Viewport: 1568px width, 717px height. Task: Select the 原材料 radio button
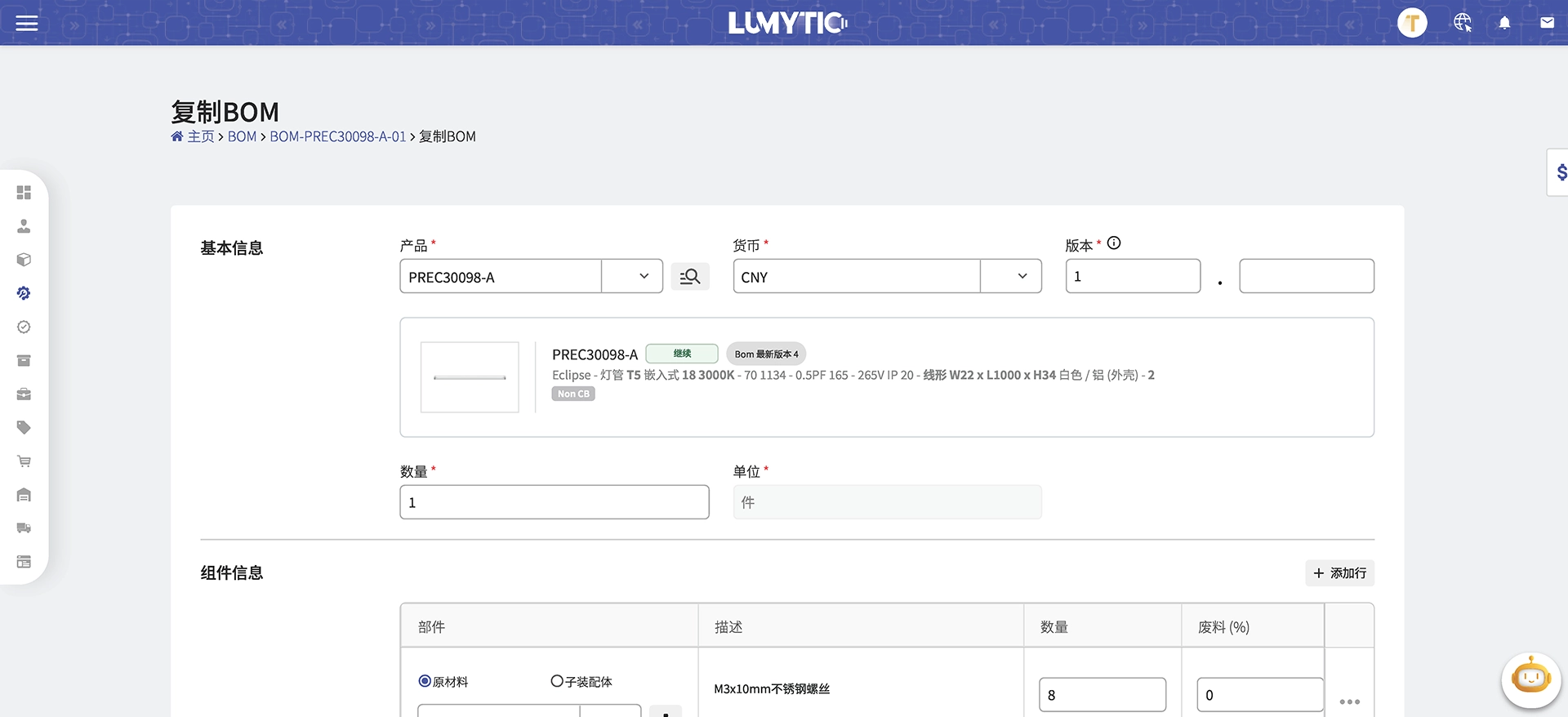(x=425, y=681)
